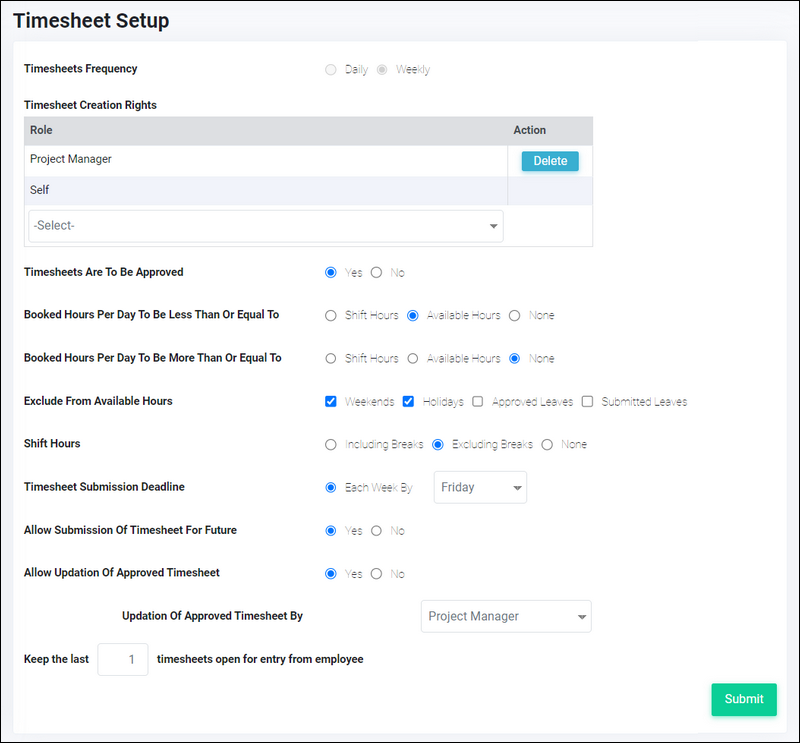
Task: Enable the Submitted Leaves checkbox
Action: [587, 401]
